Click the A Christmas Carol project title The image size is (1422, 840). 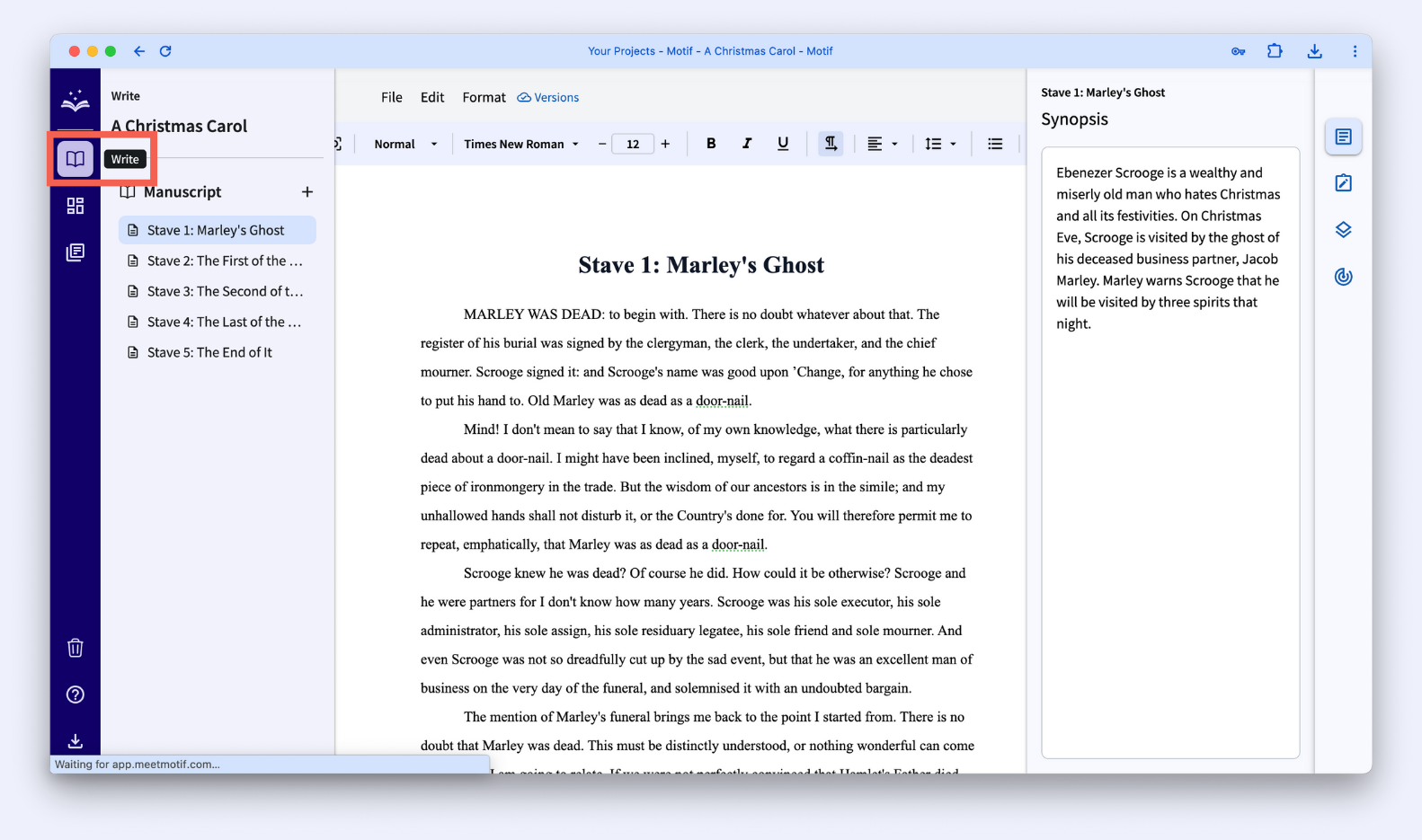click(179, 126)
